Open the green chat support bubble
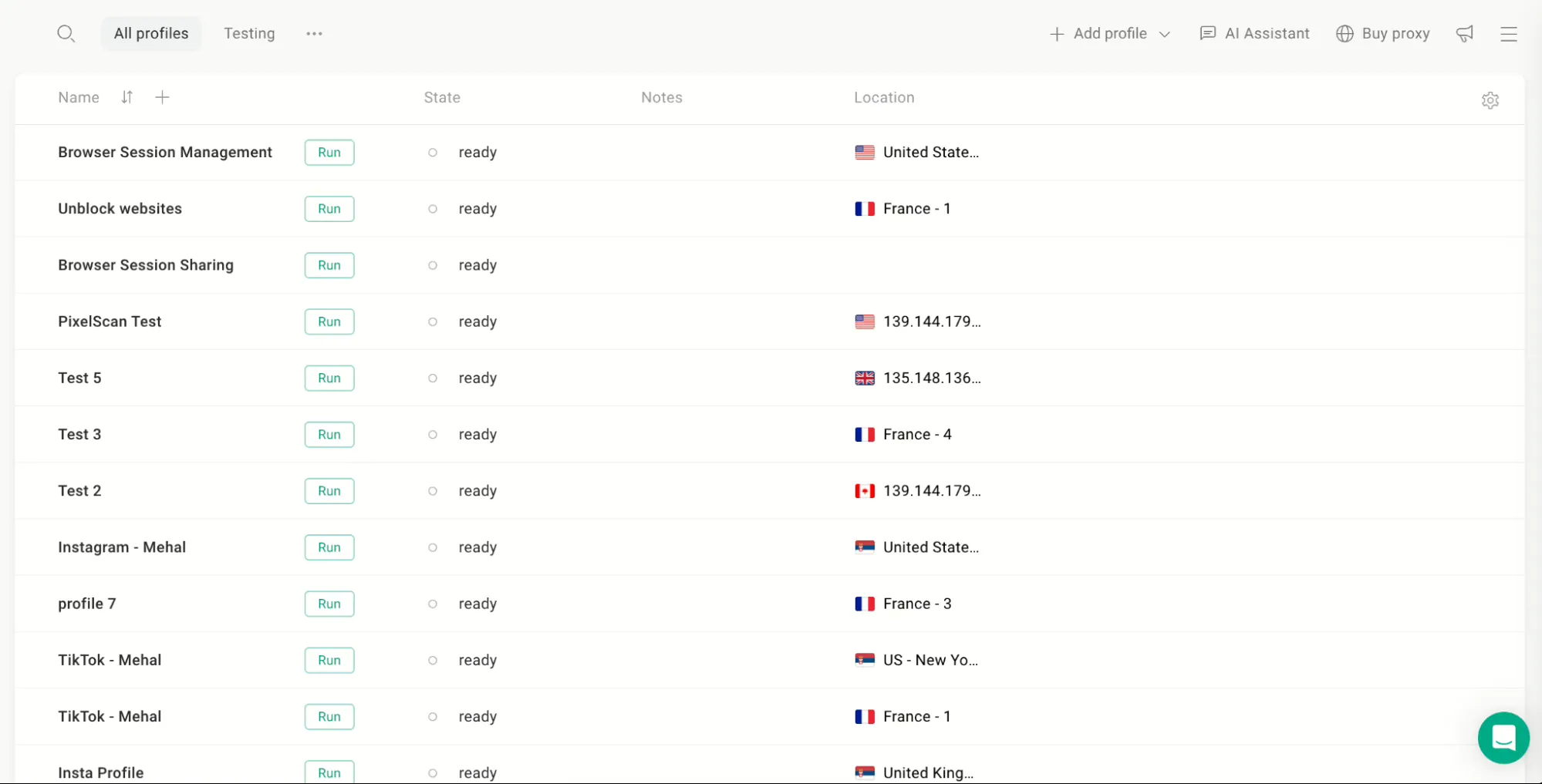This screenshot has width=1542, height=784. click(x=1503, y=737)
